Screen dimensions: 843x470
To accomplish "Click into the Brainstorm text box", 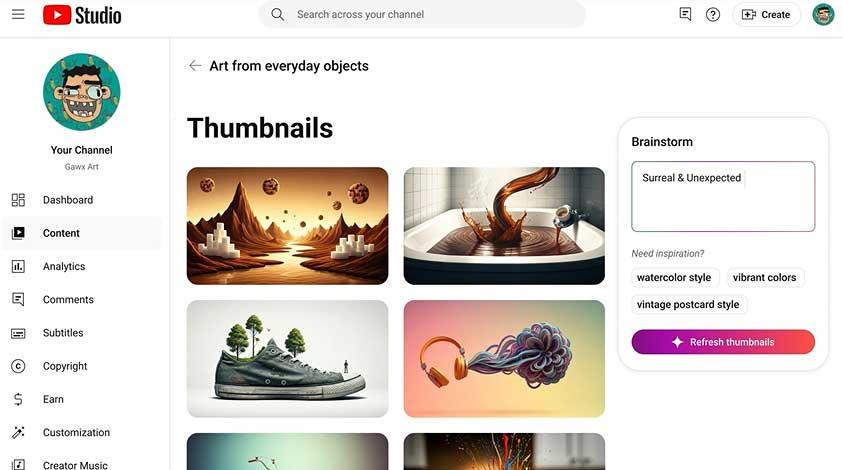I will click(723, 196).
